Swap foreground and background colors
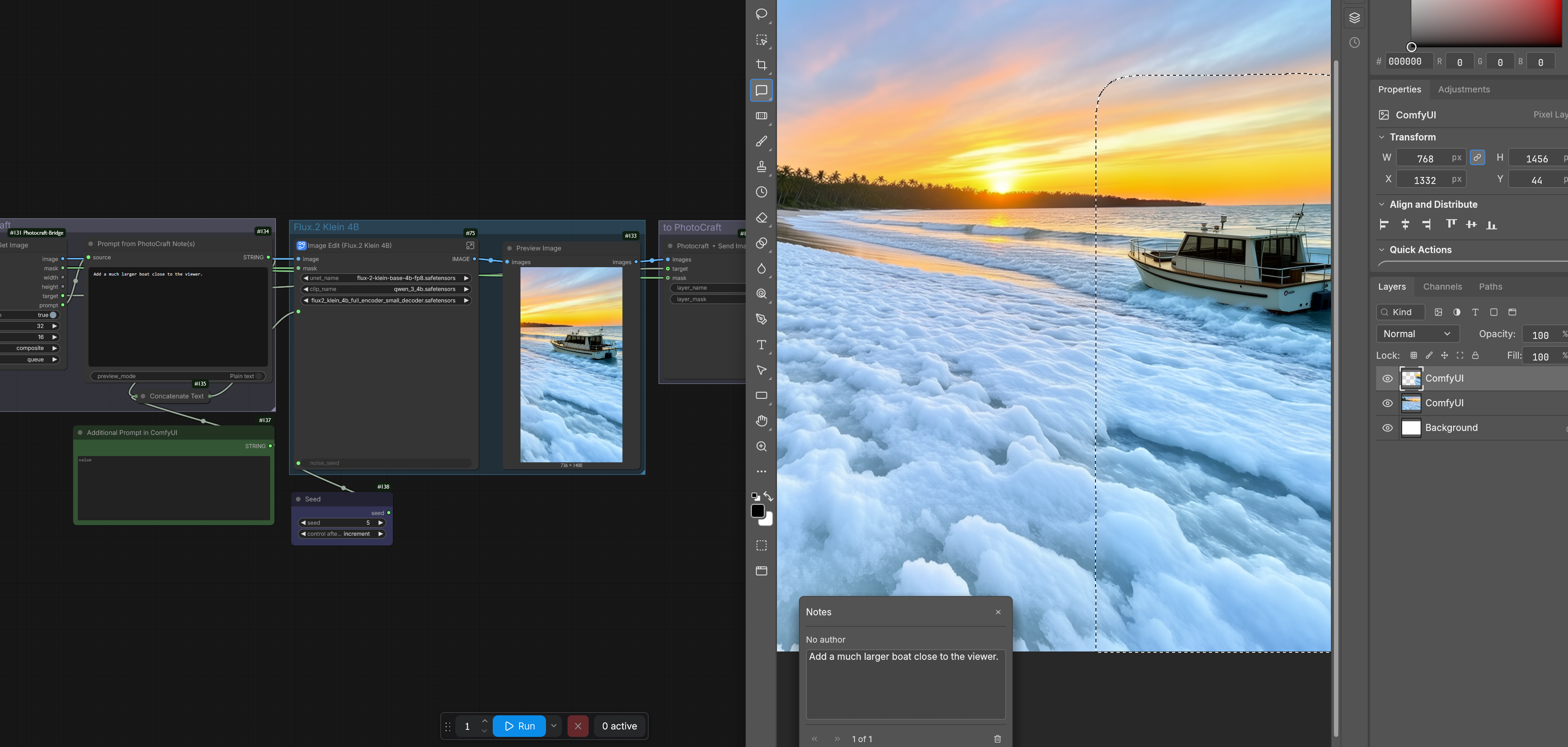The height and width of the screenshot is (747, 1568). tap(769, 496)
